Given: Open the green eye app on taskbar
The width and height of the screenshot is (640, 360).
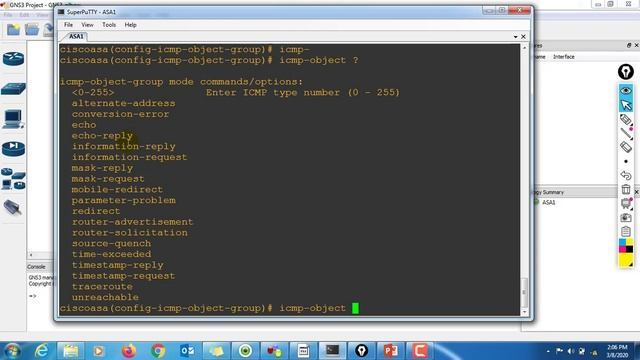Looking at the screenshot, I should pyautogui.click(x=245, y=351).
